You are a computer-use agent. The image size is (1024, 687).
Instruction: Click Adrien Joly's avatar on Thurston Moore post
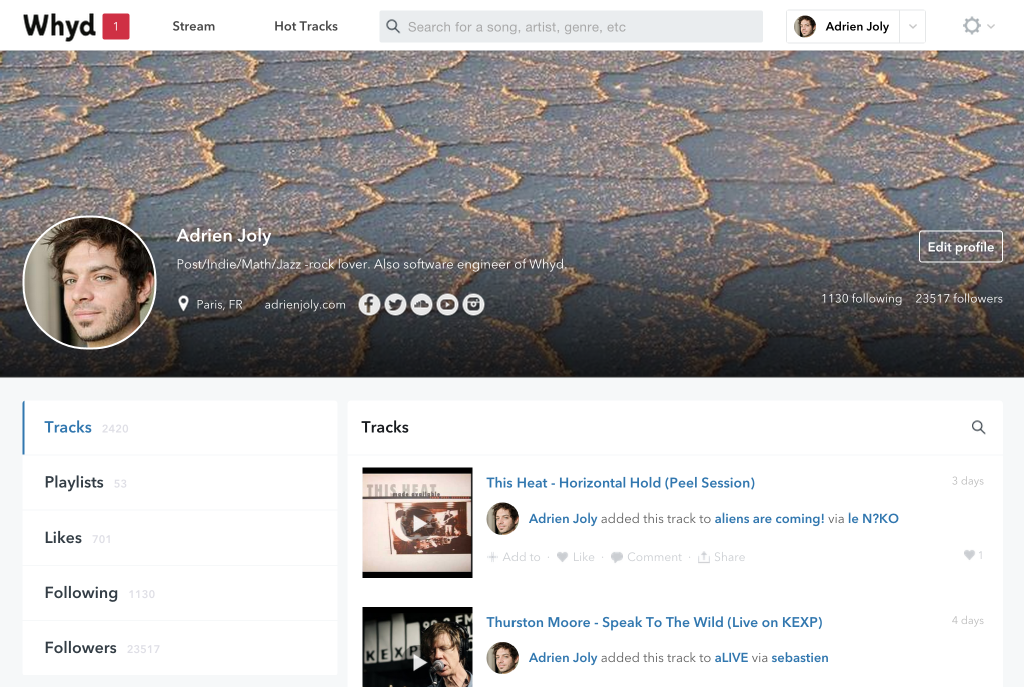click(x=503, y=658)
